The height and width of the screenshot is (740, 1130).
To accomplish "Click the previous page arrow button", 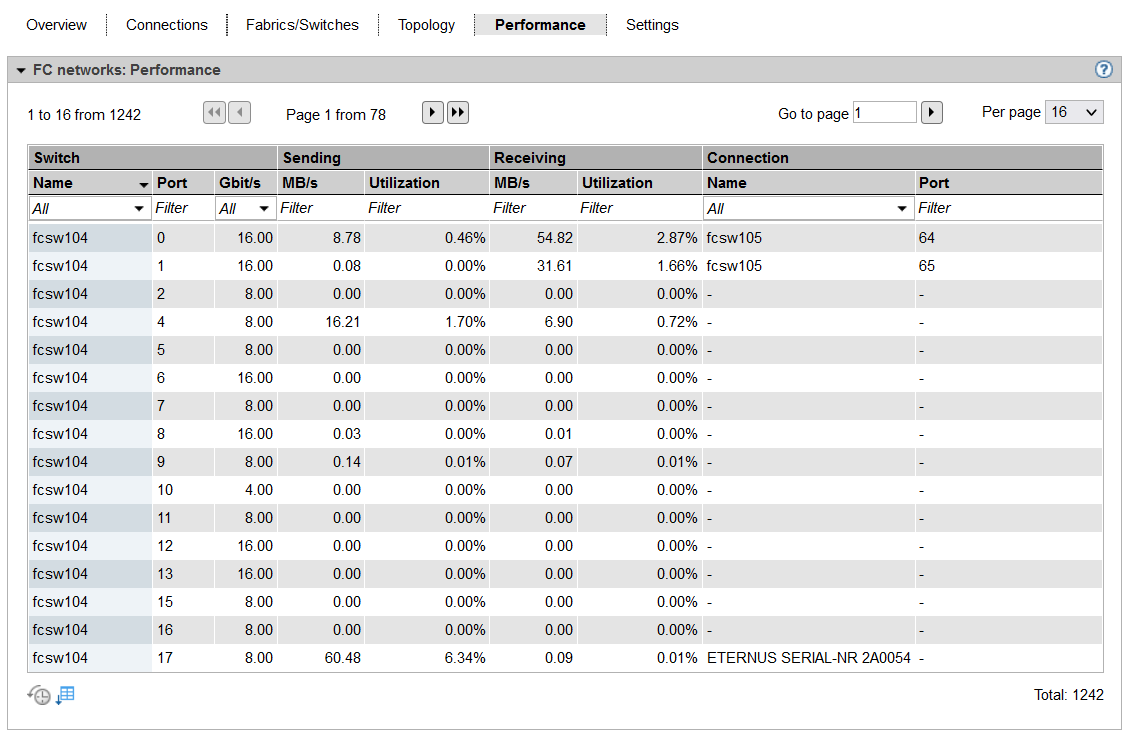I will click(x=240, y=113).
